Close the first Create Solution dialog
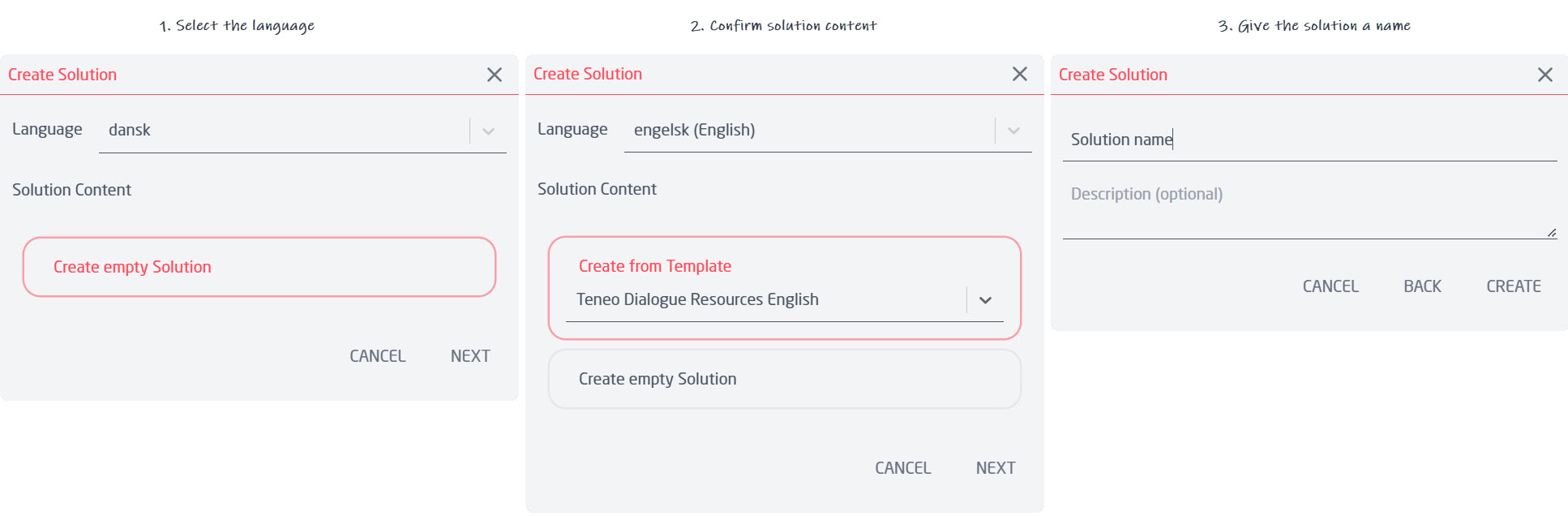Image resolution: width=1568 pixels, height=516 pixels. point(495,75)
